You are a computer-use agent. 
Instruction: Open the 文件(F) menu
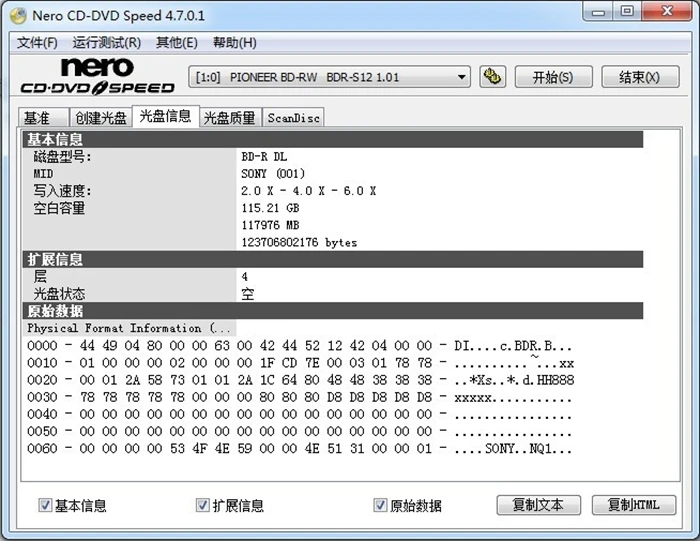coord(38,43)
